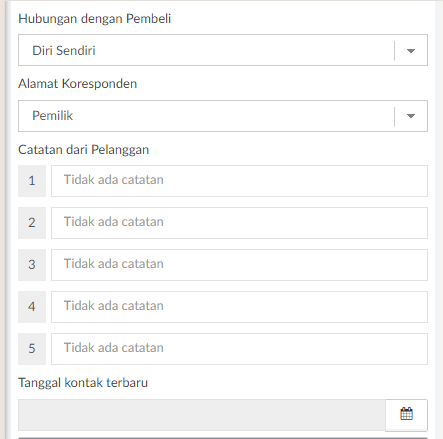Click the Alamat Koresponden label
The image size is (443, 439).
78,84
